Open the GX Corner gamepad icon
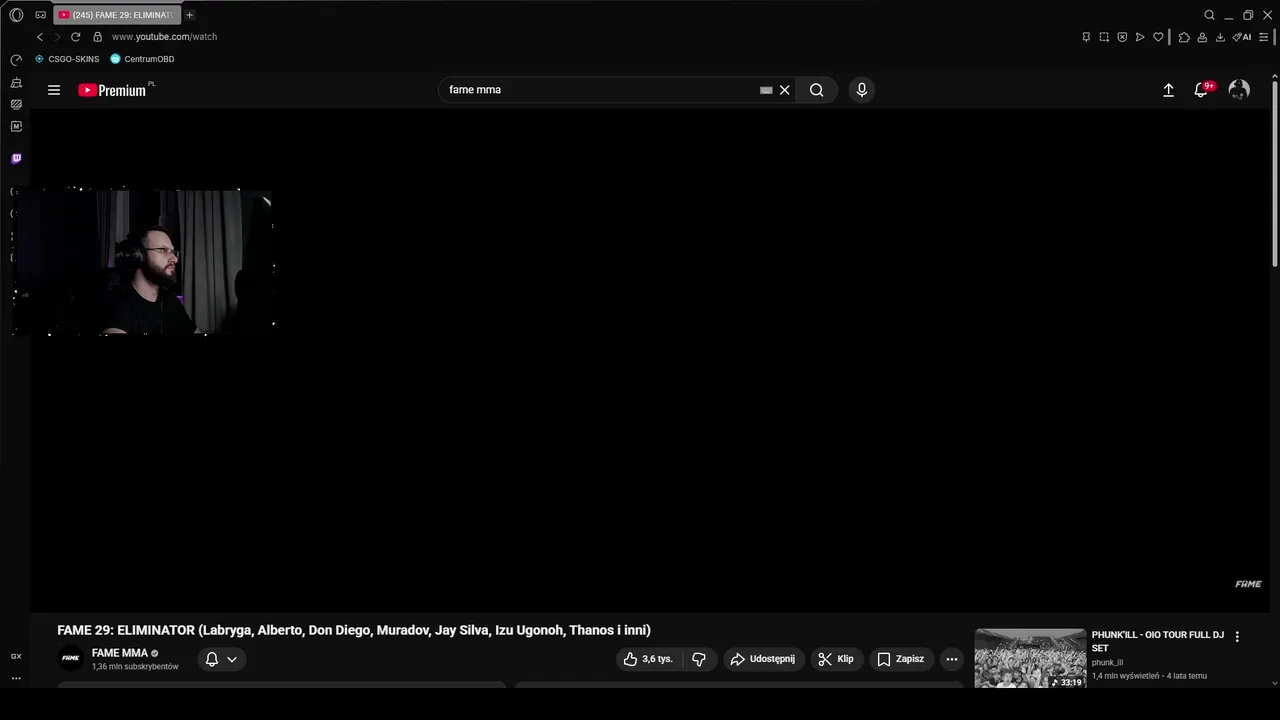This screenshot has height=720, width=1280. pyautogui.click(x=40, y=15)
